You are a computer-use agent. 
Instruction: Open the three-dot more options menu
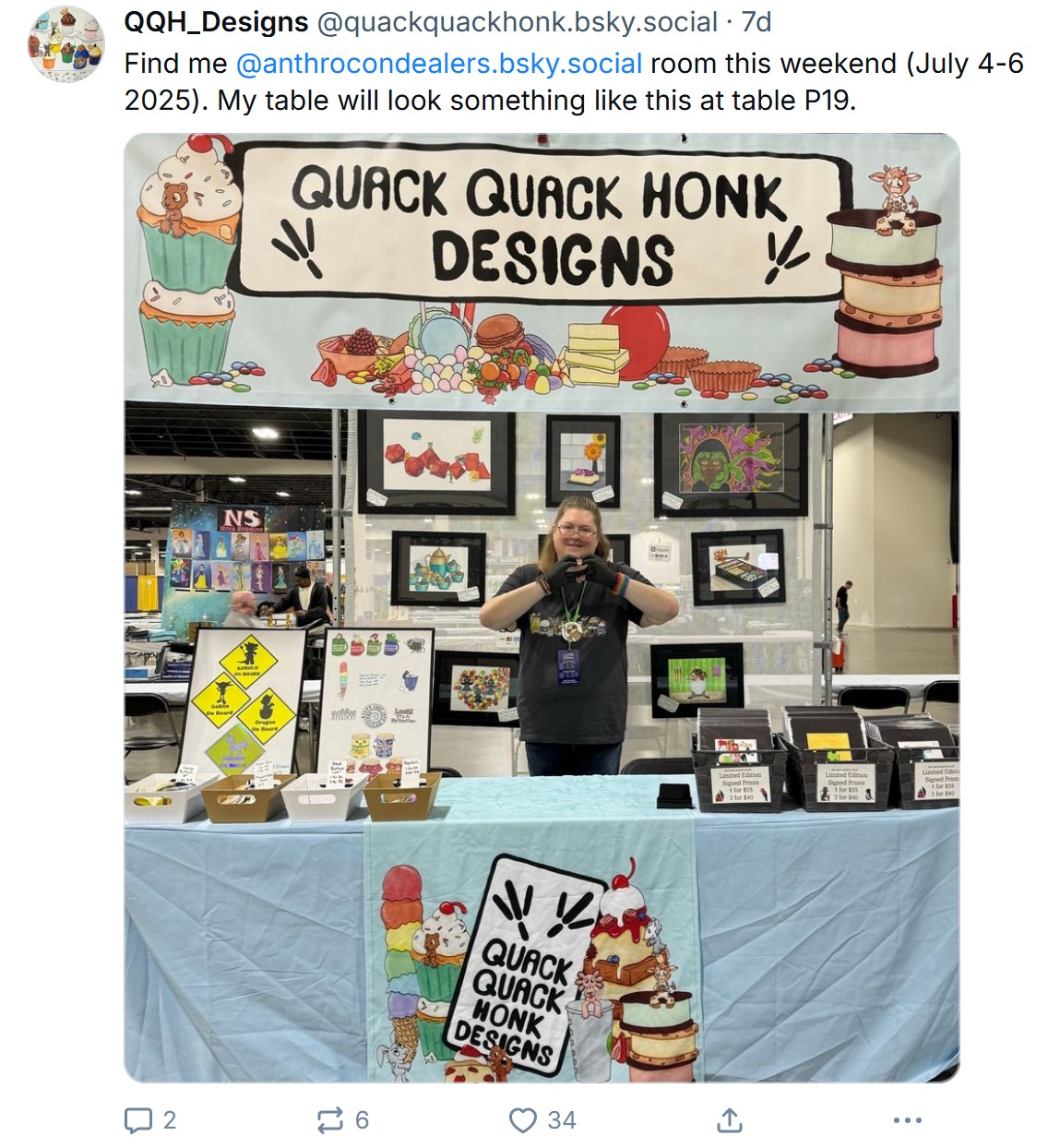[908, 1120]
